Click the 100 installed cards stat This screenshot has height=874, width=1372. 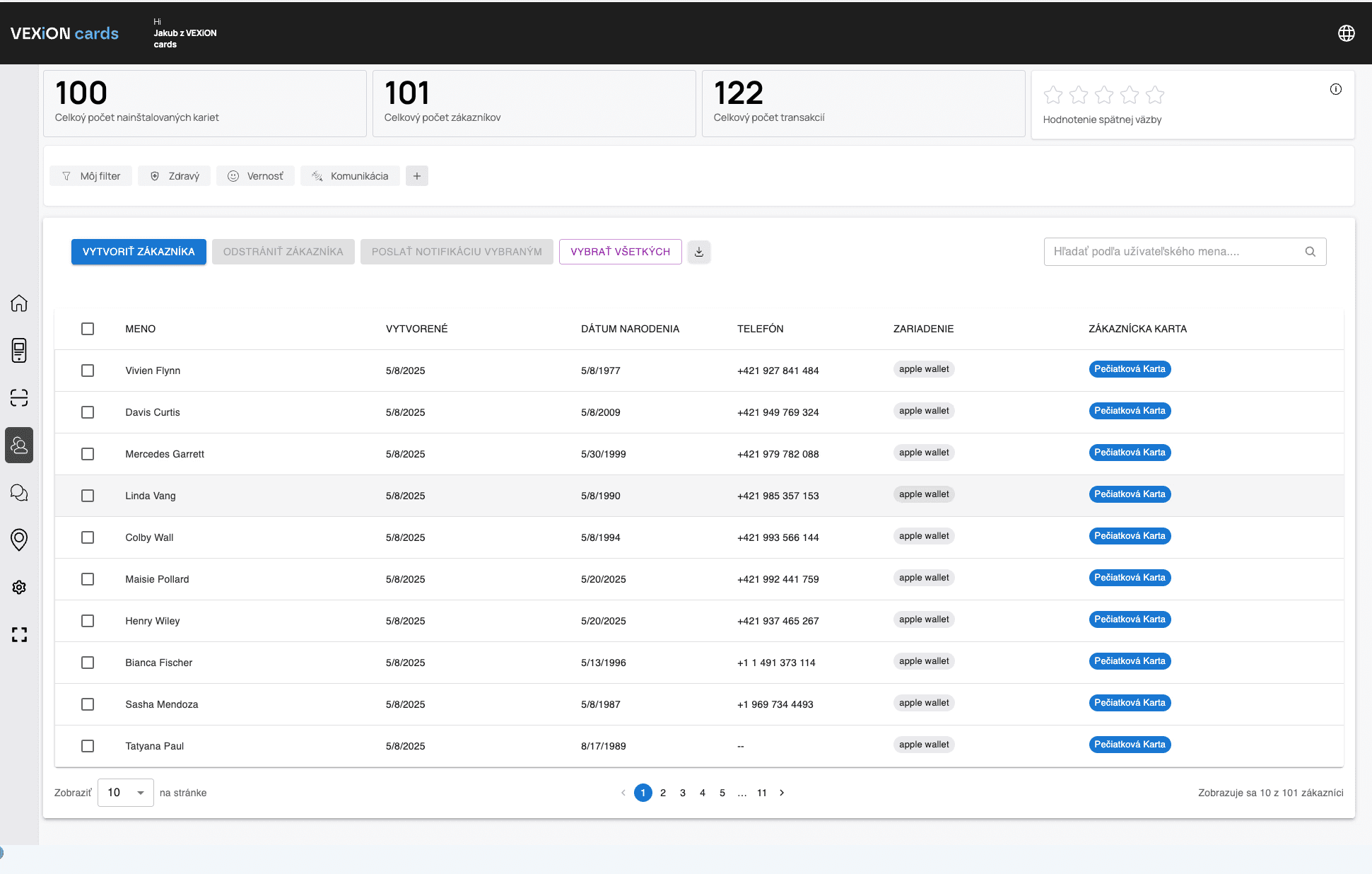click(x=204, y=103)
